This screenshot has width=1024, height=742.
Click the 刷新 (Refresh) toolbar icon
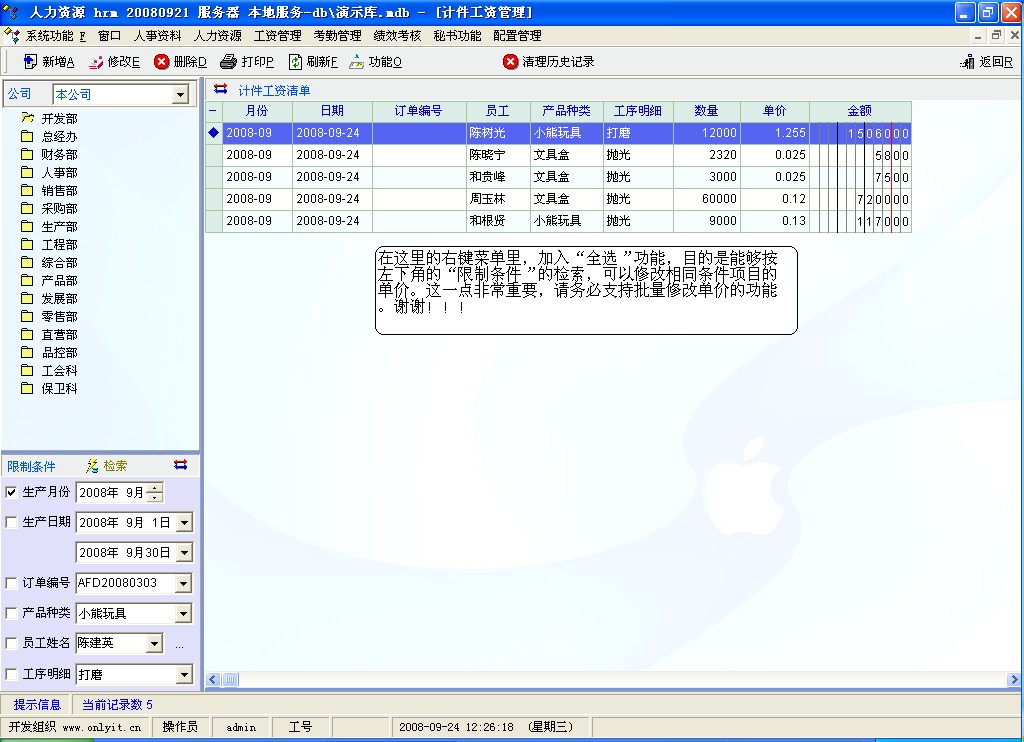coord(295,62)
